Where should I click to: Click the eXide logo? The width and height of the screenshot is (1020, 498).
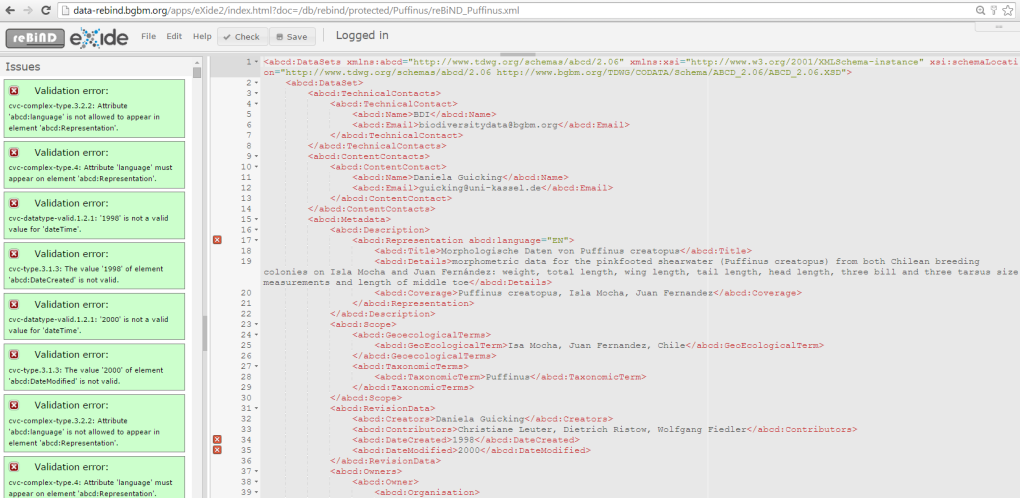(98, 37)
